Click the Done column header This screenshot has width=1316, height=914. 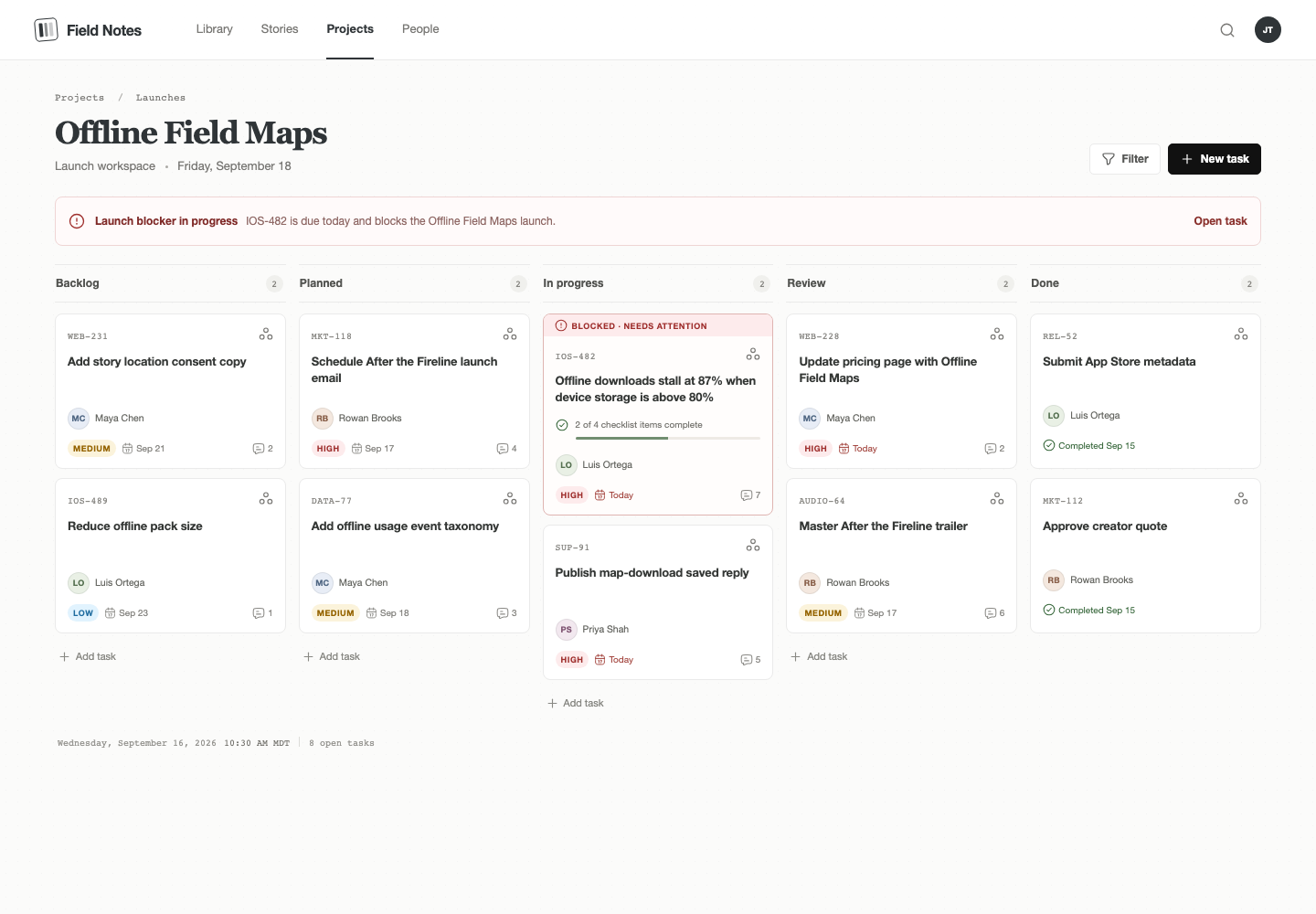[x=1145, y=283]
